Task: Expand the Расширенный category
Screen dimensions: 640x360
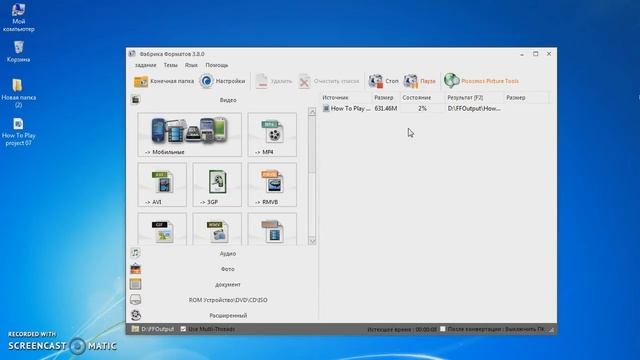Action: 223,316
